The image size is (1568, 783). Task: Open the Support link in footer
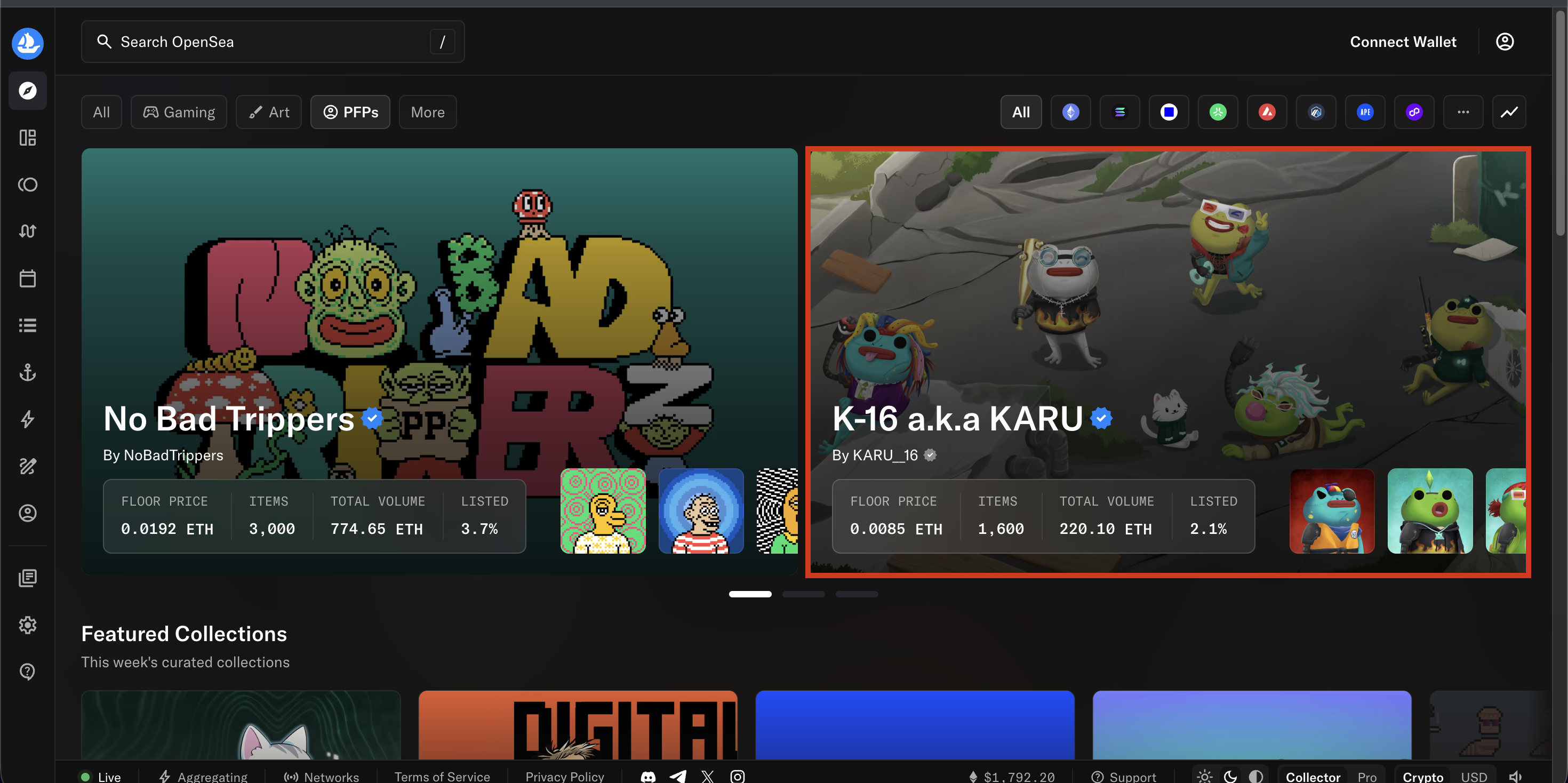pyautogui.click(x=1124, y=776)
